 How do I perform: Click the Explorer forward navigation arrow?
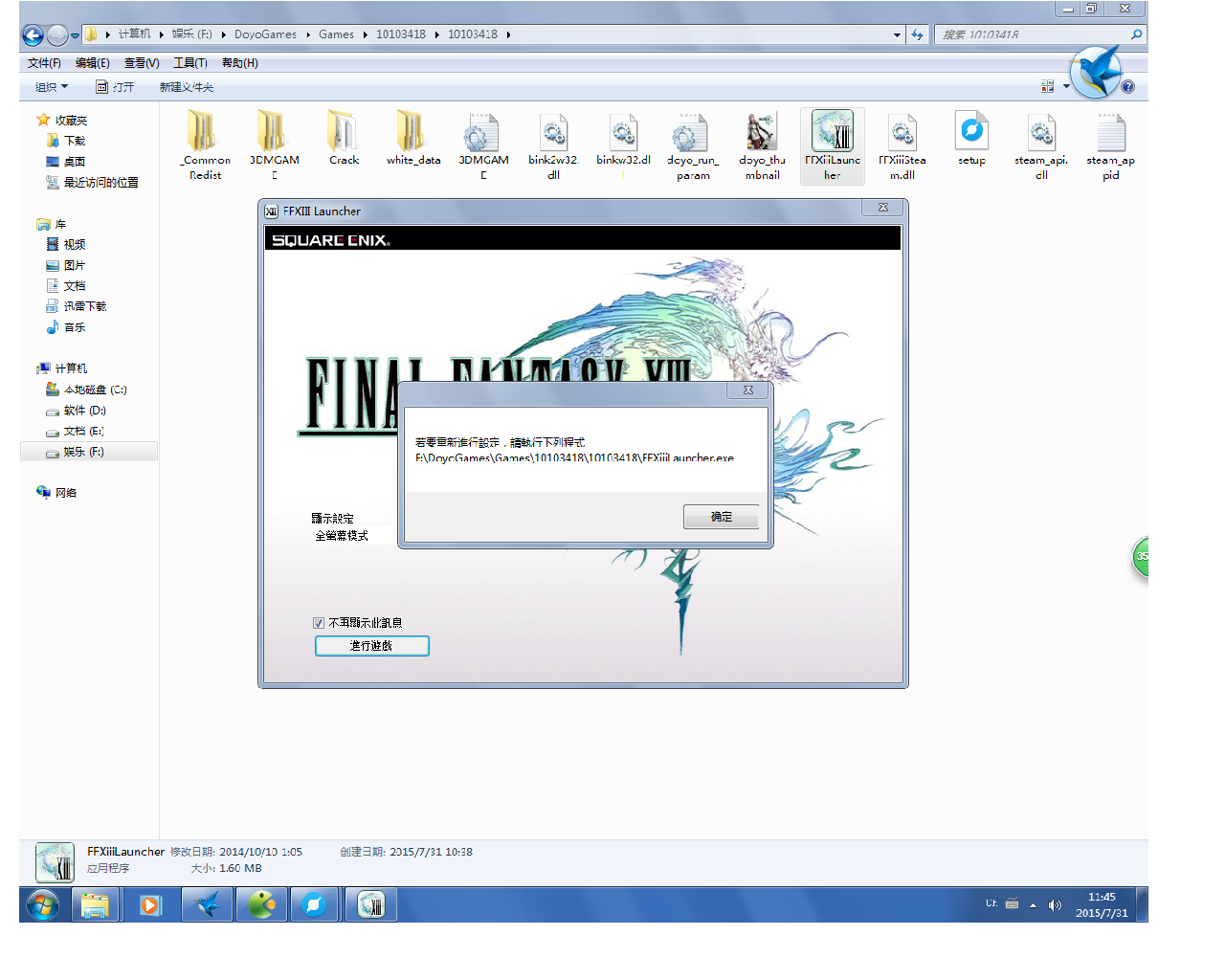click(x=57, y=35)
